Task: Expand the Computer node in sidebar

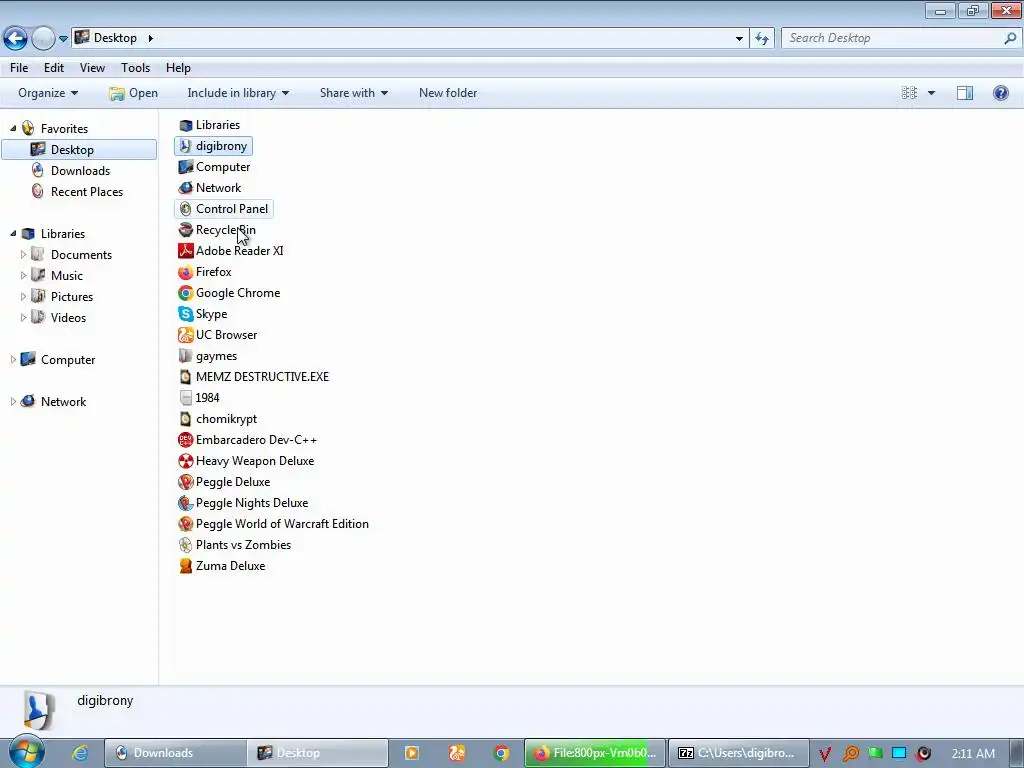Action: click(x=13, y=359)
